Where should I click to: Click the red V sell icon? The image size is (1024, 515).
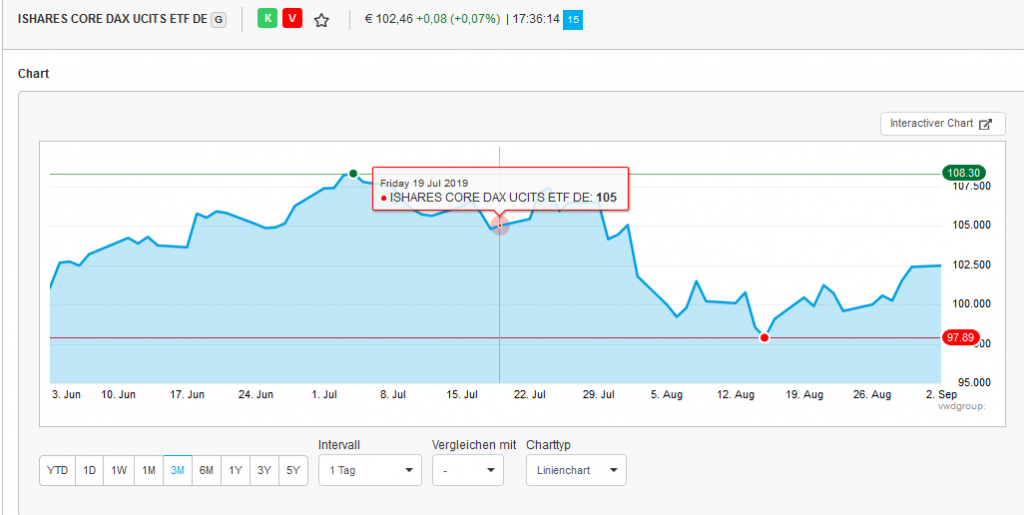coord(292,19)
